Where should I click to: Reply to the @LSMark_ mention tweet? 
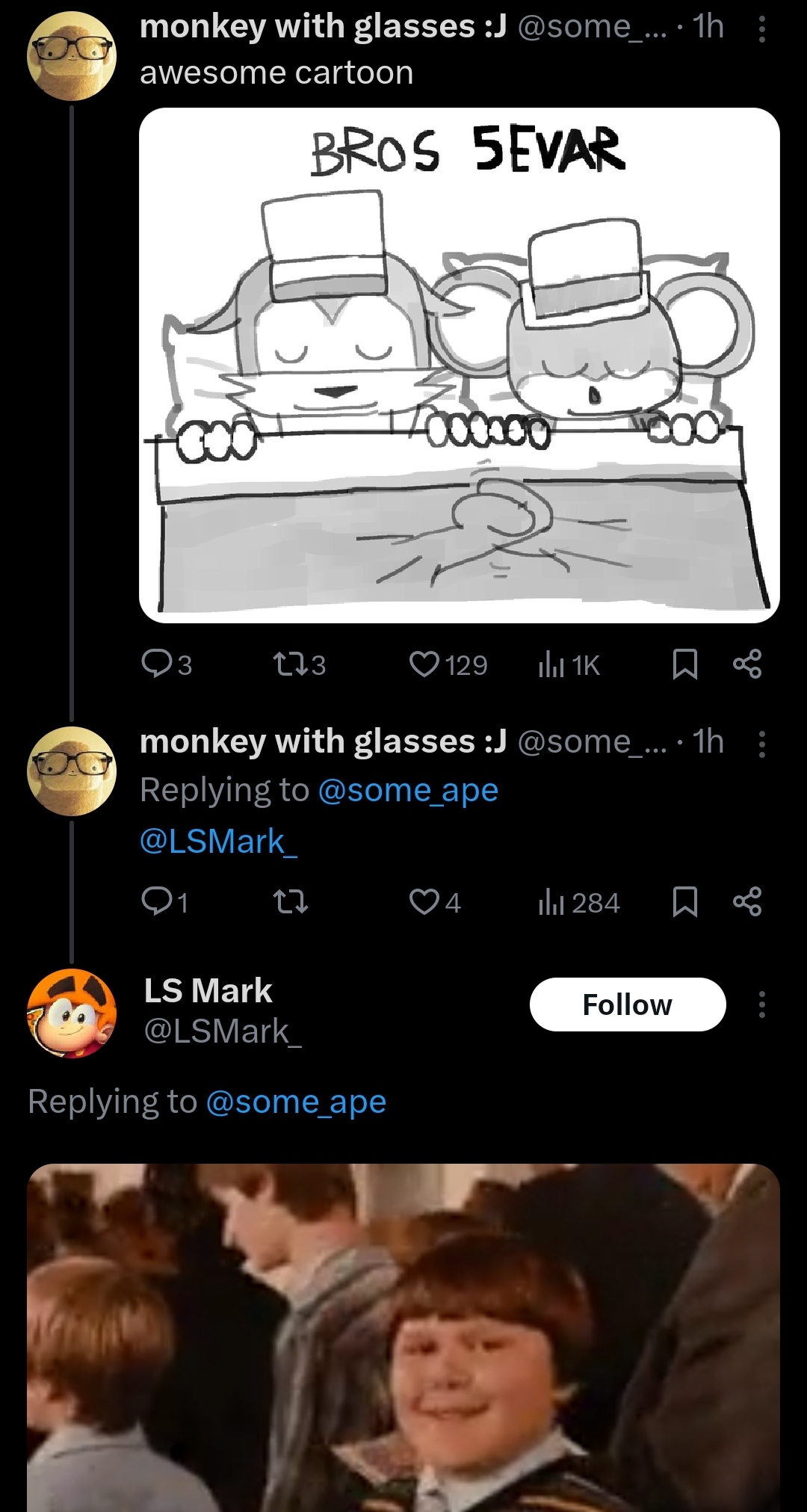(157, 902)
